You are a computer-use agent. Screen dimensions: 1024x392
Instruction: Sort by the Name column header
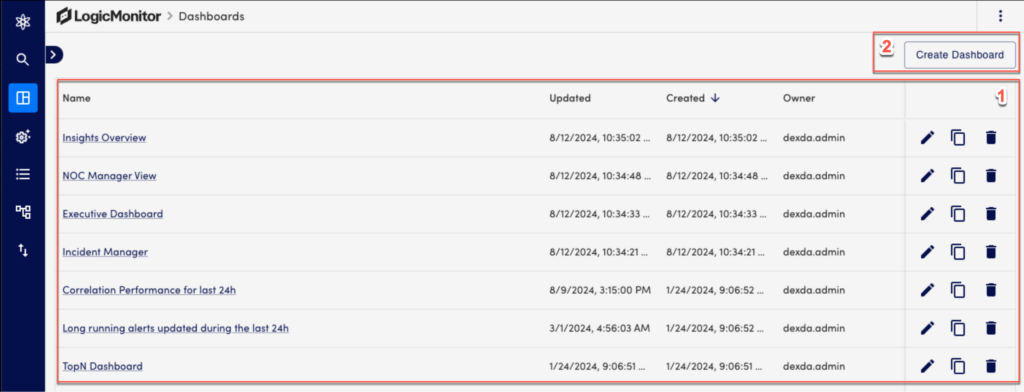point(76,99)
